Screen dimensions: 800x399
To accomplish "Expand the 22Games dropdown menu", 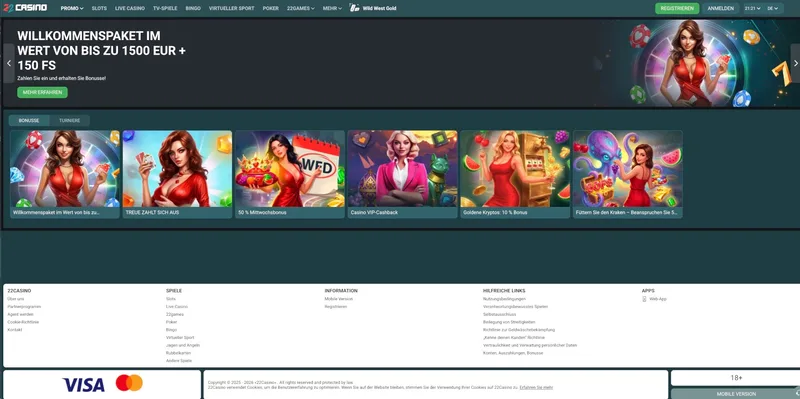I will coord(301,8).
